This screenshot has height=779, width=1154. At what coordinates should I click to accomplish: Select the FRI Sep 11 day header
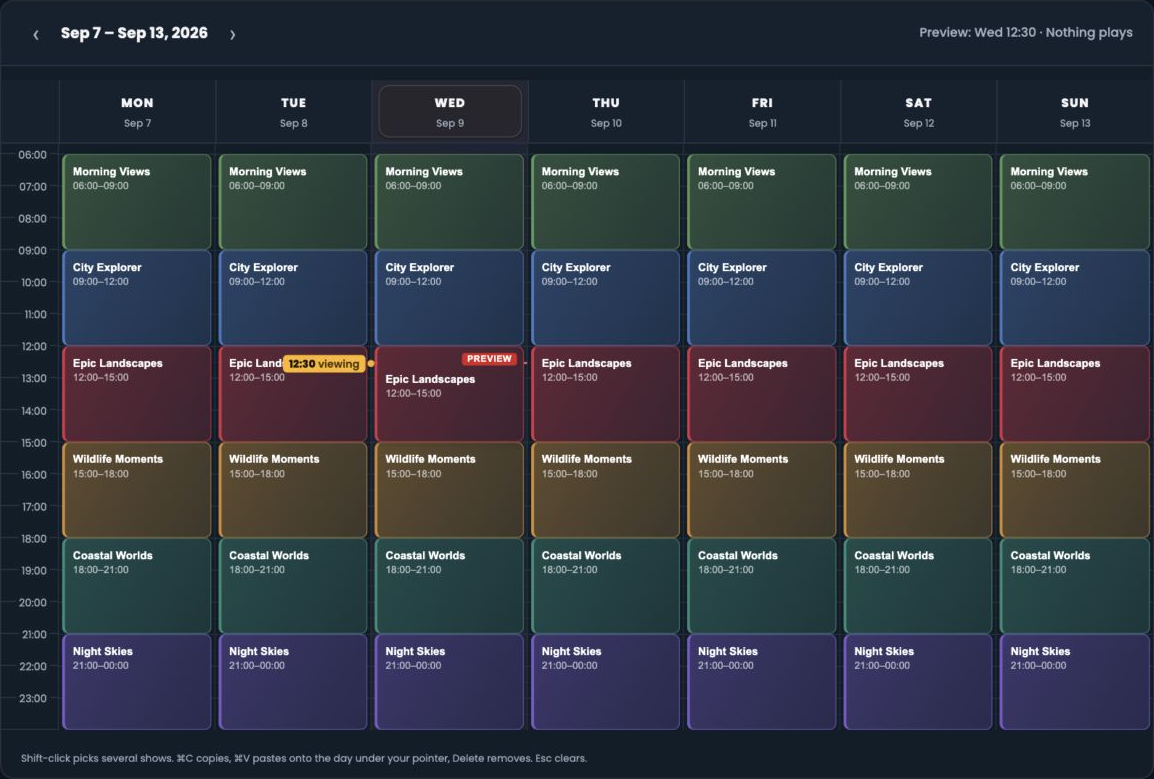point(762,112)
